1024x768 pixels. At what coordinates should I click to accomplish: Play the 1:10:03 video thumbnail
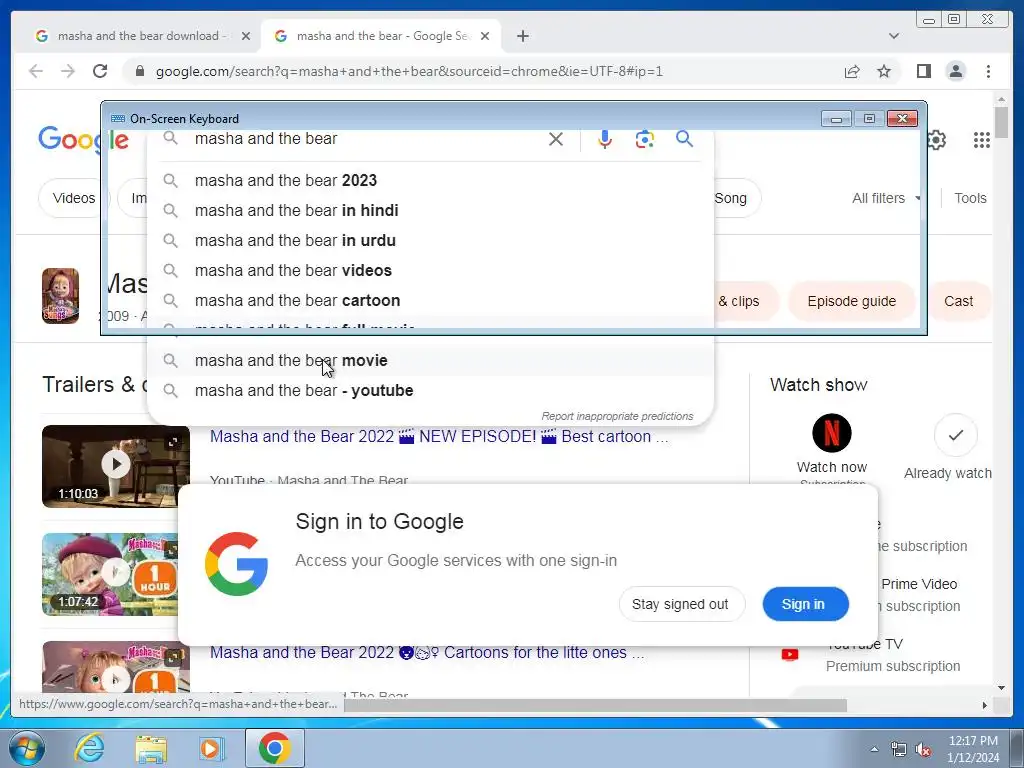(116, 466)
